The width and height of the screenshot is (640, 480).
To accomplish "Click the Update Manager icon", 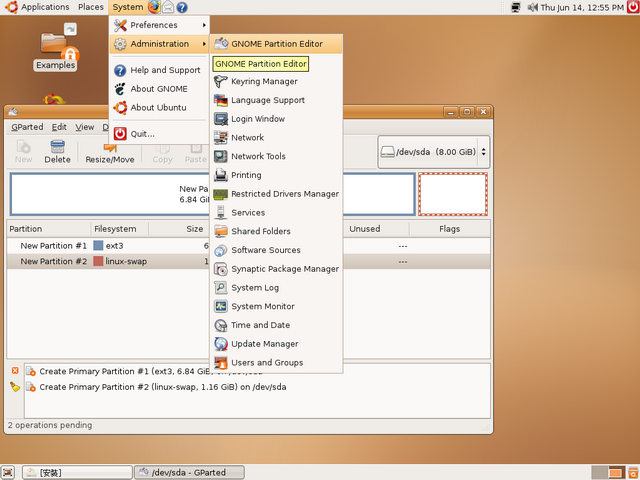I will 221,344.
